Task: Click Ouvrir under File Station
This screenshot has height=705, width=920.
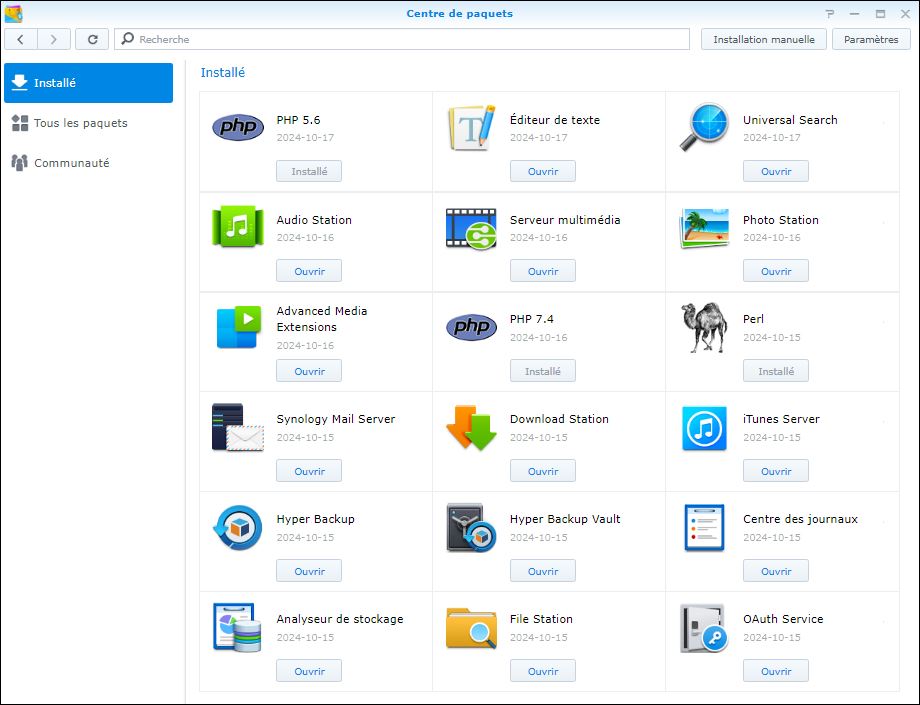Action: click(543, 671)
